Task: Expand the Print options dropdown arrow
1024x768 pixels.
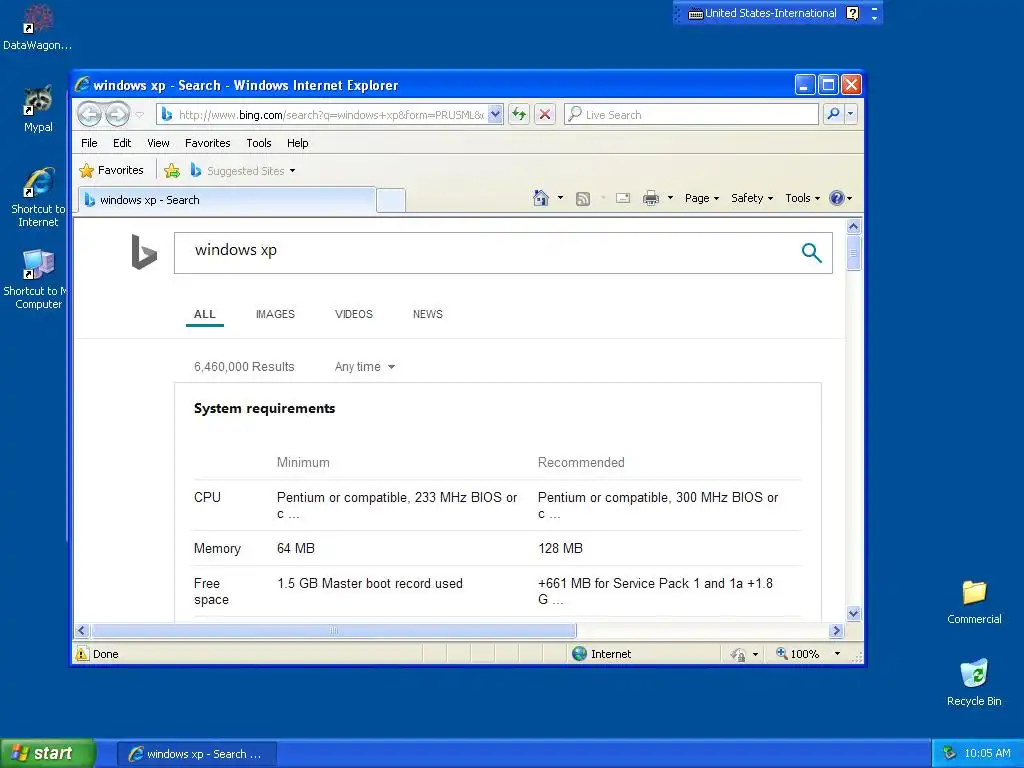Action: 670,198
